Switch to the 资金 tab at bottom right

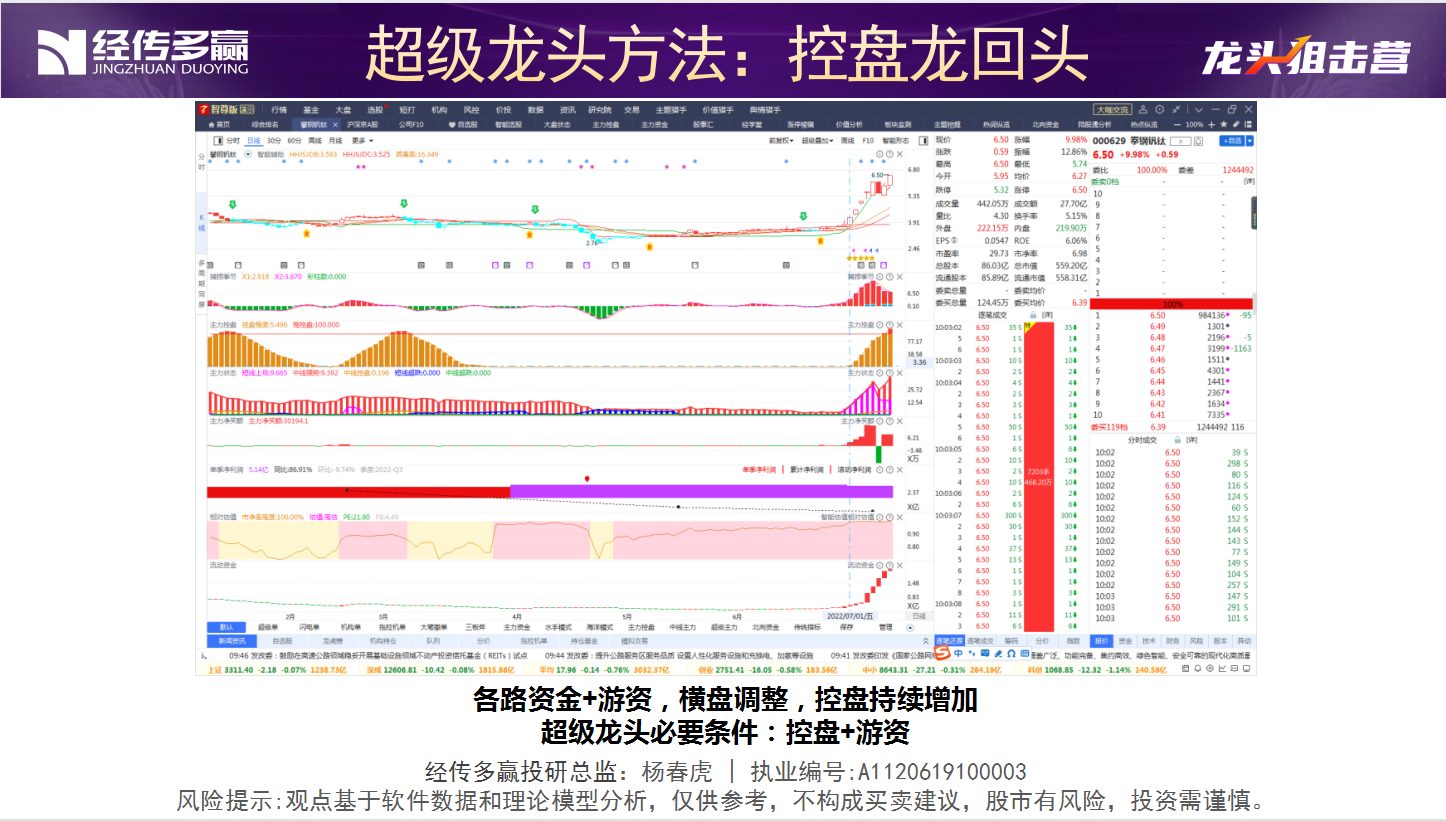tap(1126, 641)
